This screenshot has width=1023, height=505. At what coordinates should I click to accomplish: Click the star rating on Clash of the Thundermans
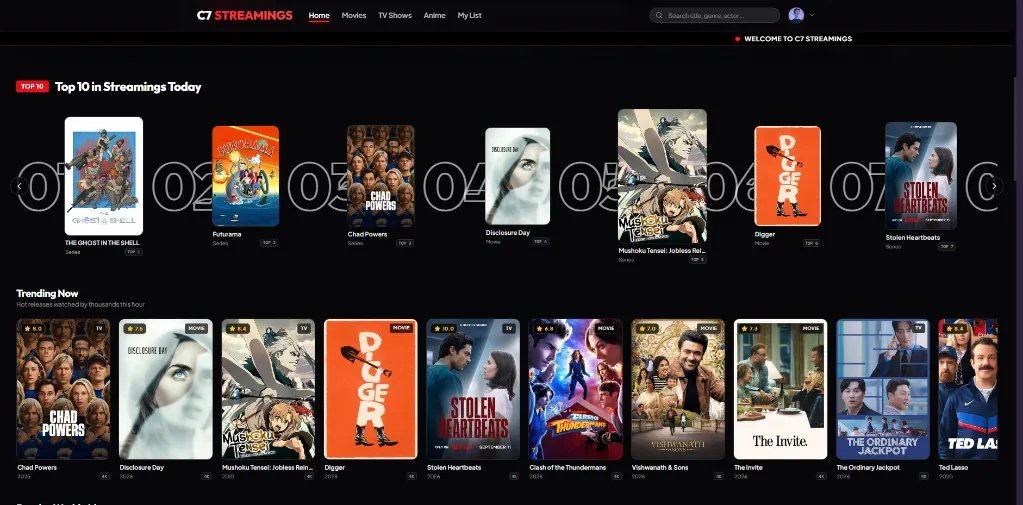(x=545, y=328)
